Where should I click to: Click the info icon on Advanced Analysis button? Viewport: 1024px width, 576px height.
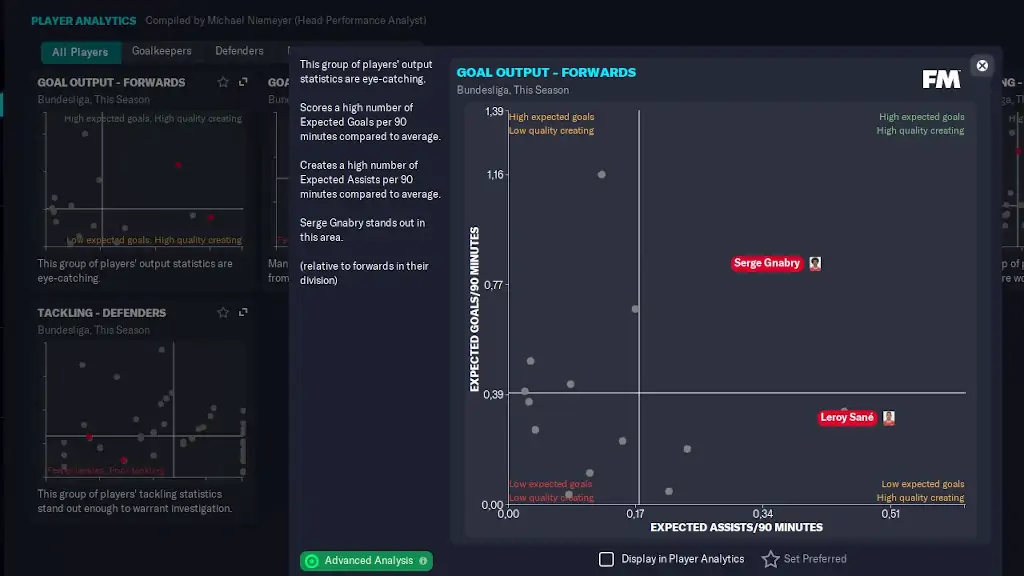423,561
